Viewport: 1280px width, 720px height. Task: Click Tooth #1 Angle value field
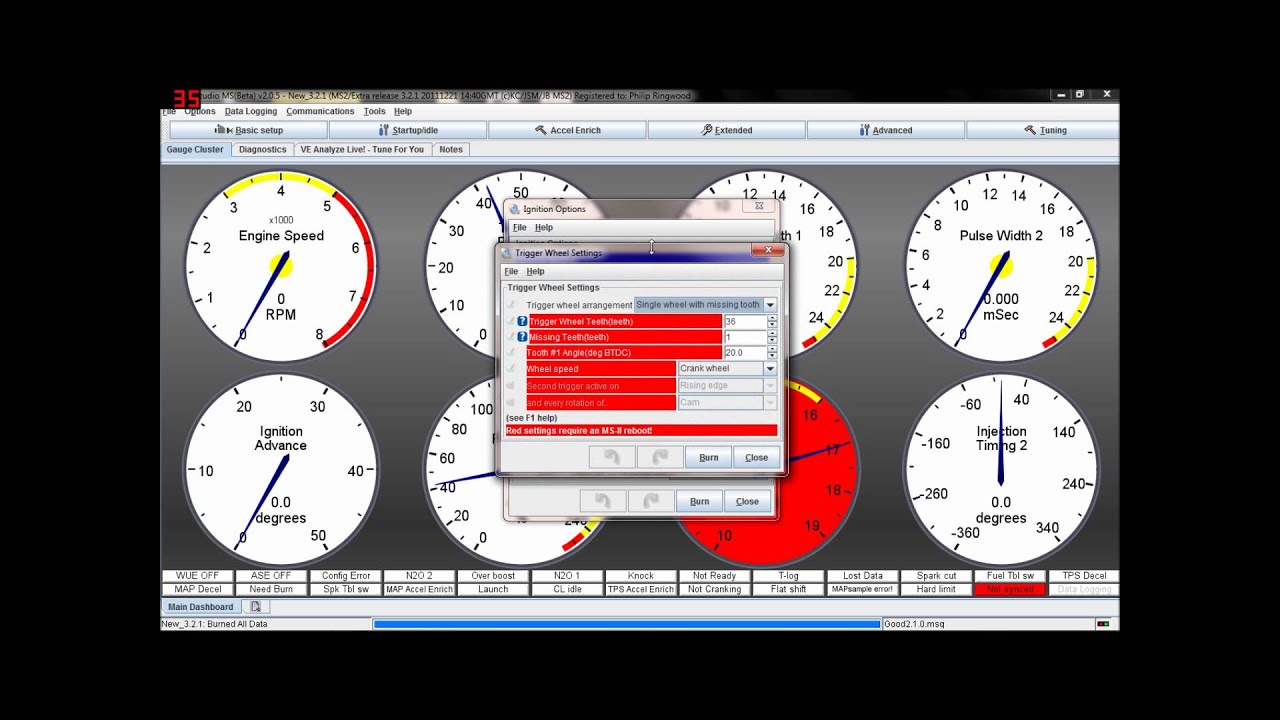(x=745, y=353)
